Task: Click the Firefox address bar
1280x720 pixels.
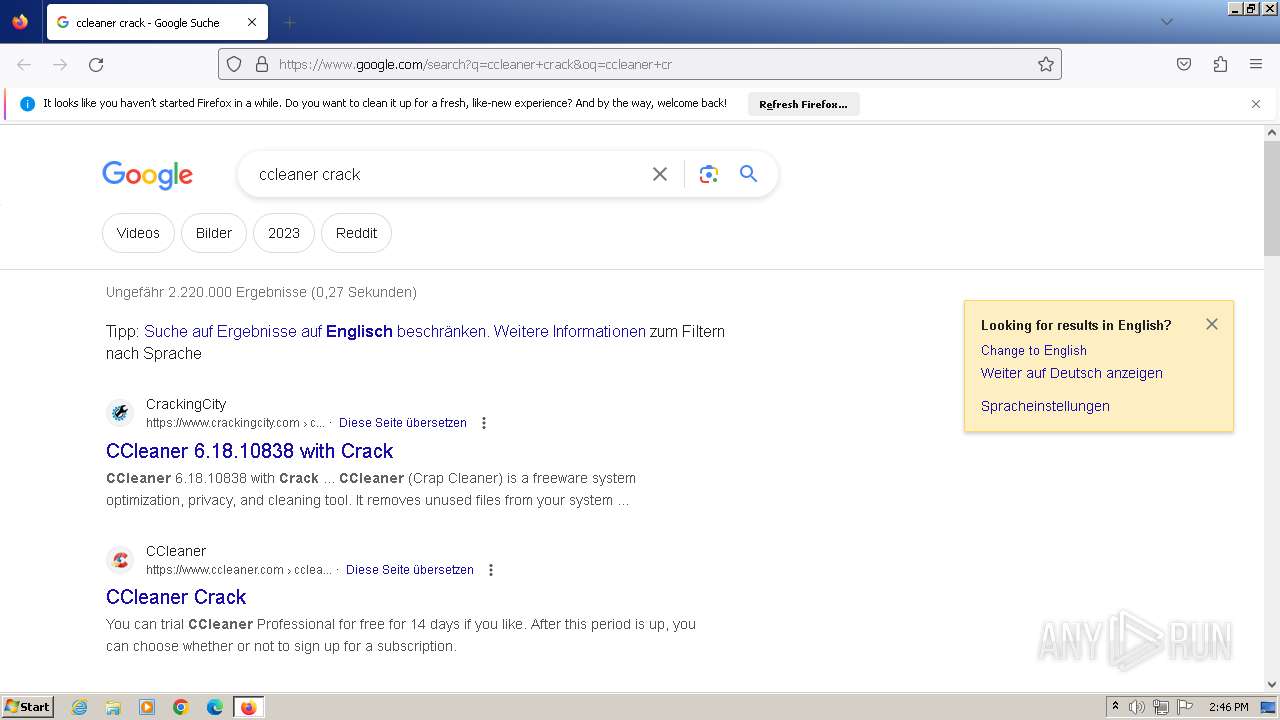Action: [x=640, y=64]
